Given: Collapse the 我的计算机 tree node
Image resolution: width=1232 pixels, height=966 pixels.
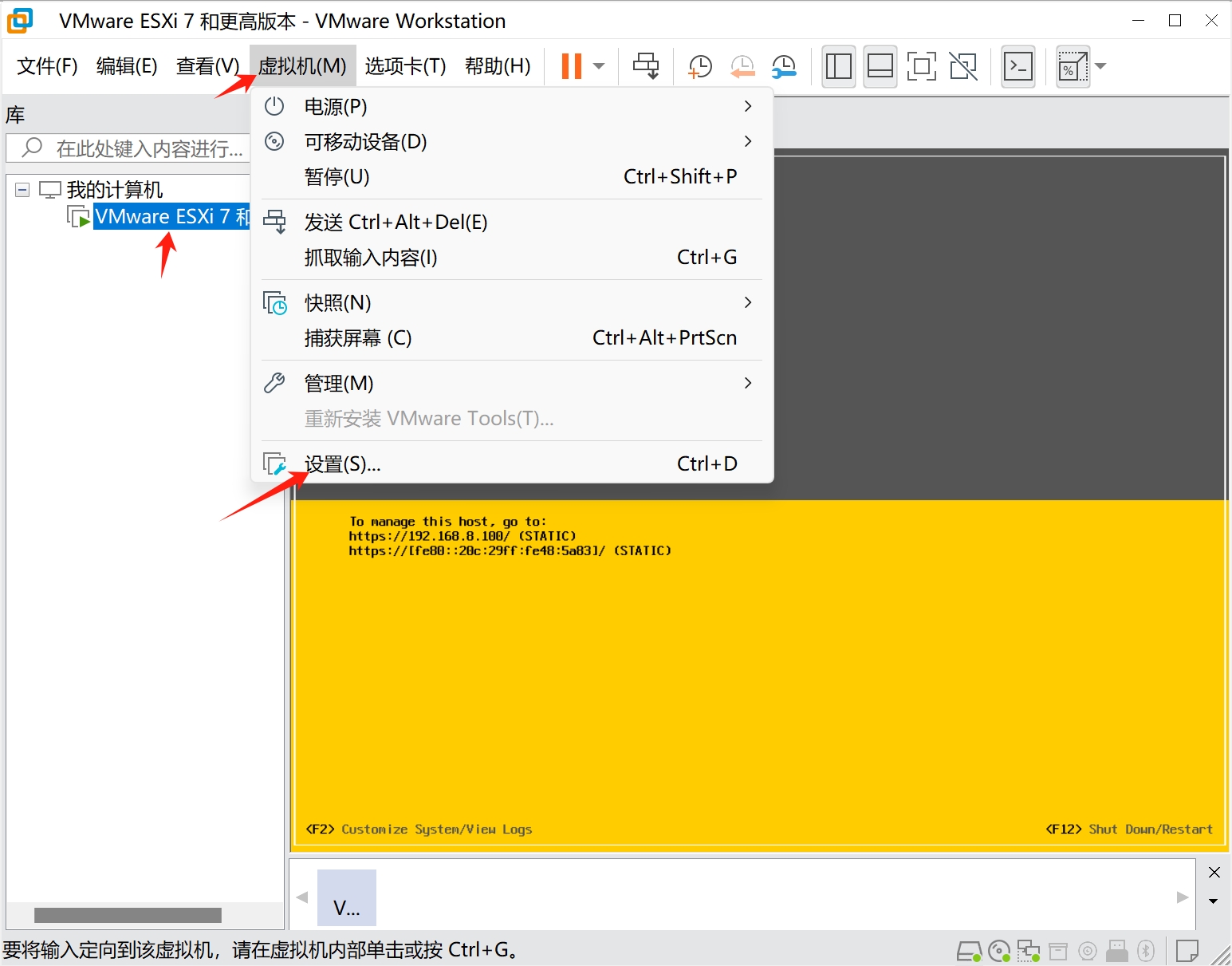Looking at the screenshot, I should tap(22, 190).
